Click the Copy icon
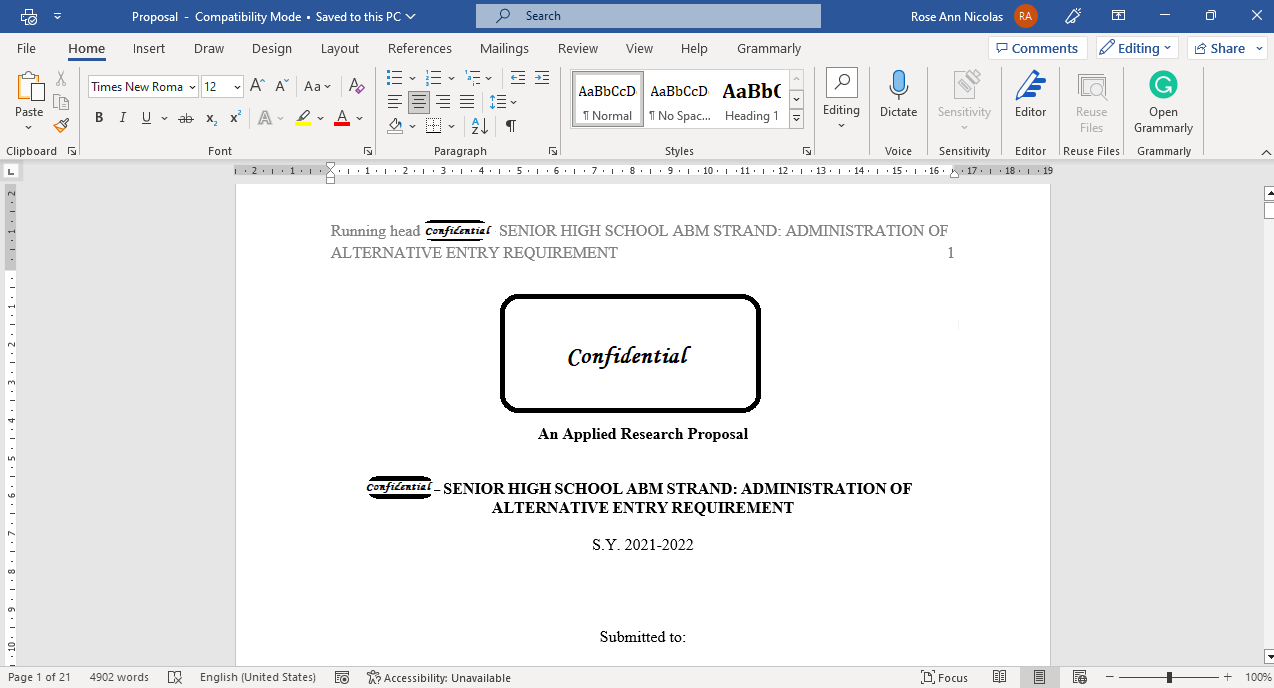 point(61,102)
